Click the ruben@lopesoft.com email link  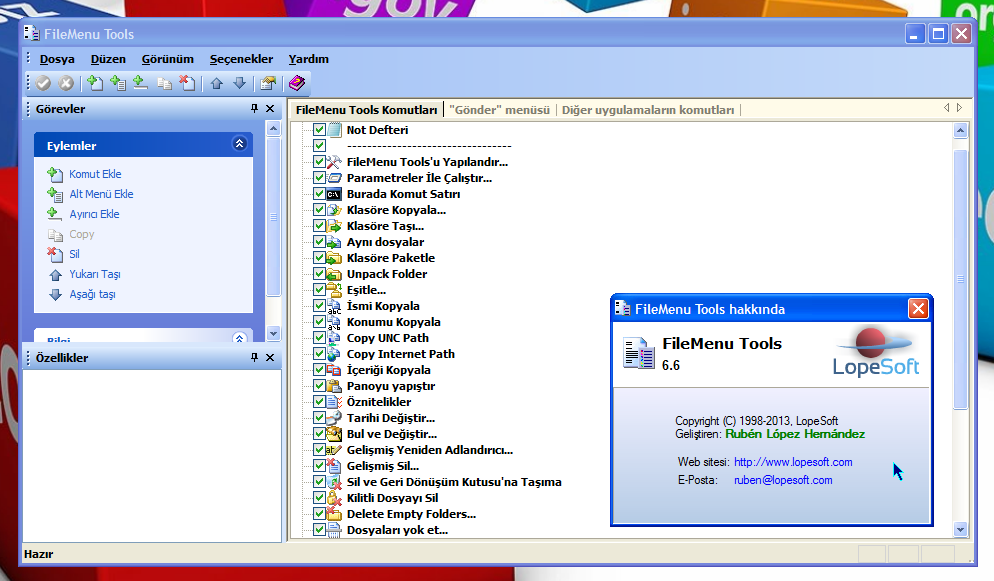(783, 480)
